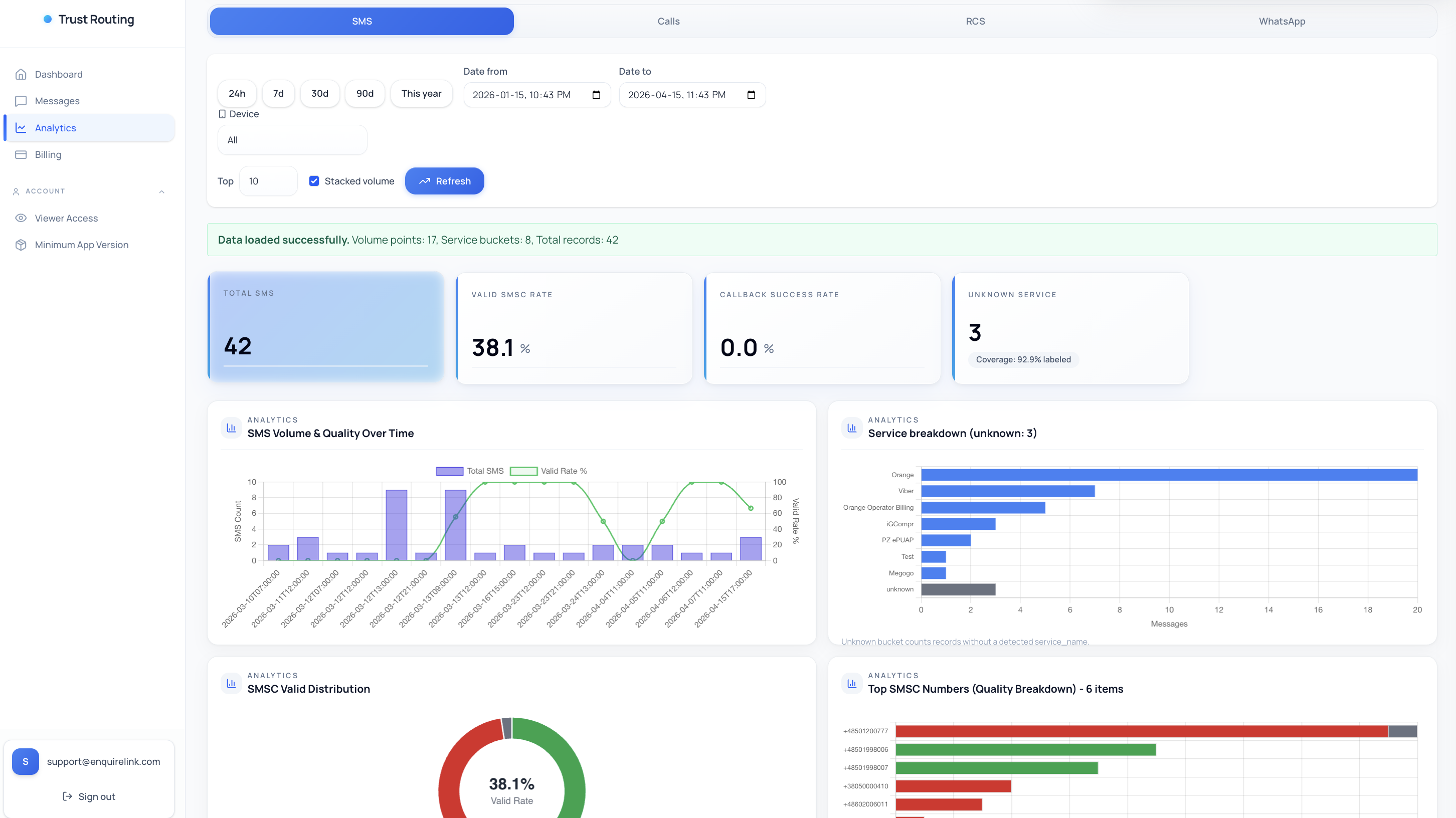Viewport: 1456px width, 818px height.
Task: Click the Messages chat bubble icon
Action: [x=21, y=101]
